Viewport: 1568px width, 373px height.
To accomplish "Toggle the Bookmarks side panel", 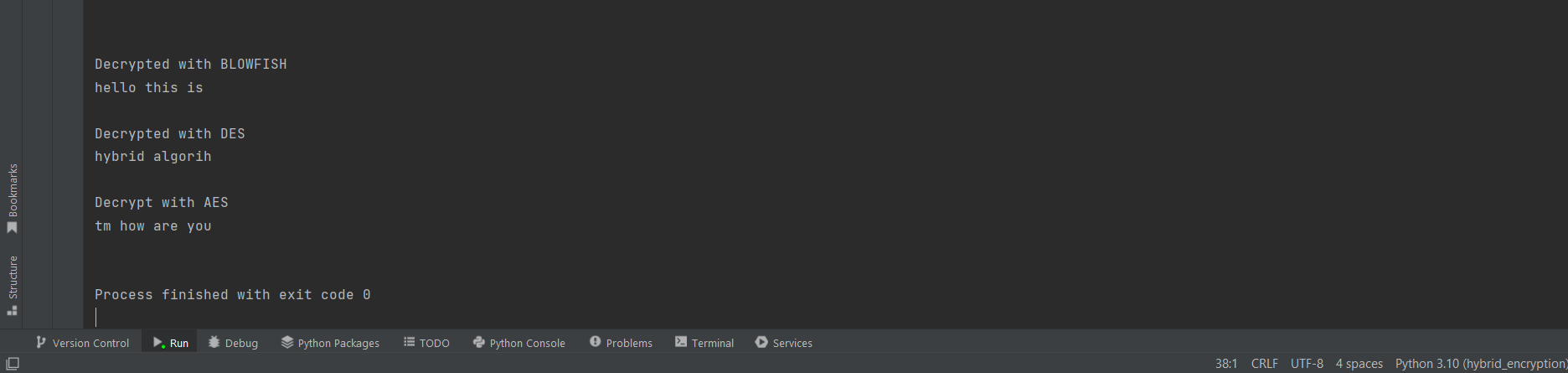I will (x=12, y=199).
